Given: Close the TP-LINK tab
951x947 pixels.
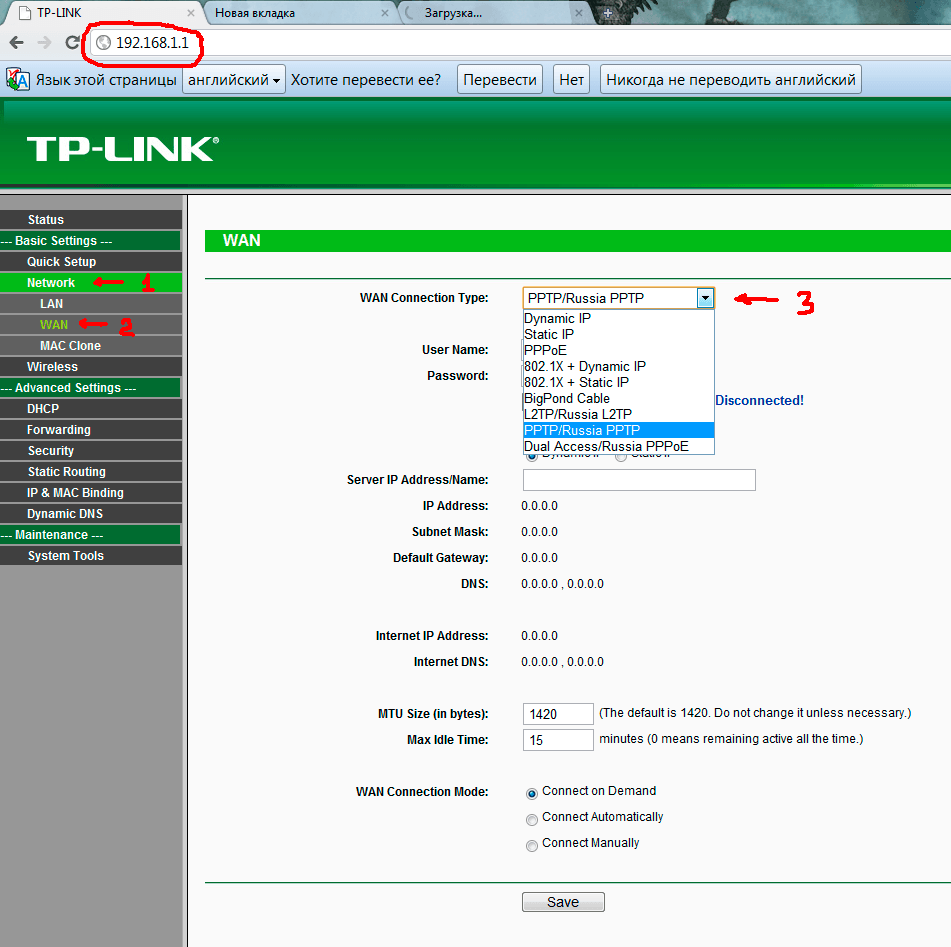Looking at the screenshot, I should pyautogui.click(x=190, y=13).
